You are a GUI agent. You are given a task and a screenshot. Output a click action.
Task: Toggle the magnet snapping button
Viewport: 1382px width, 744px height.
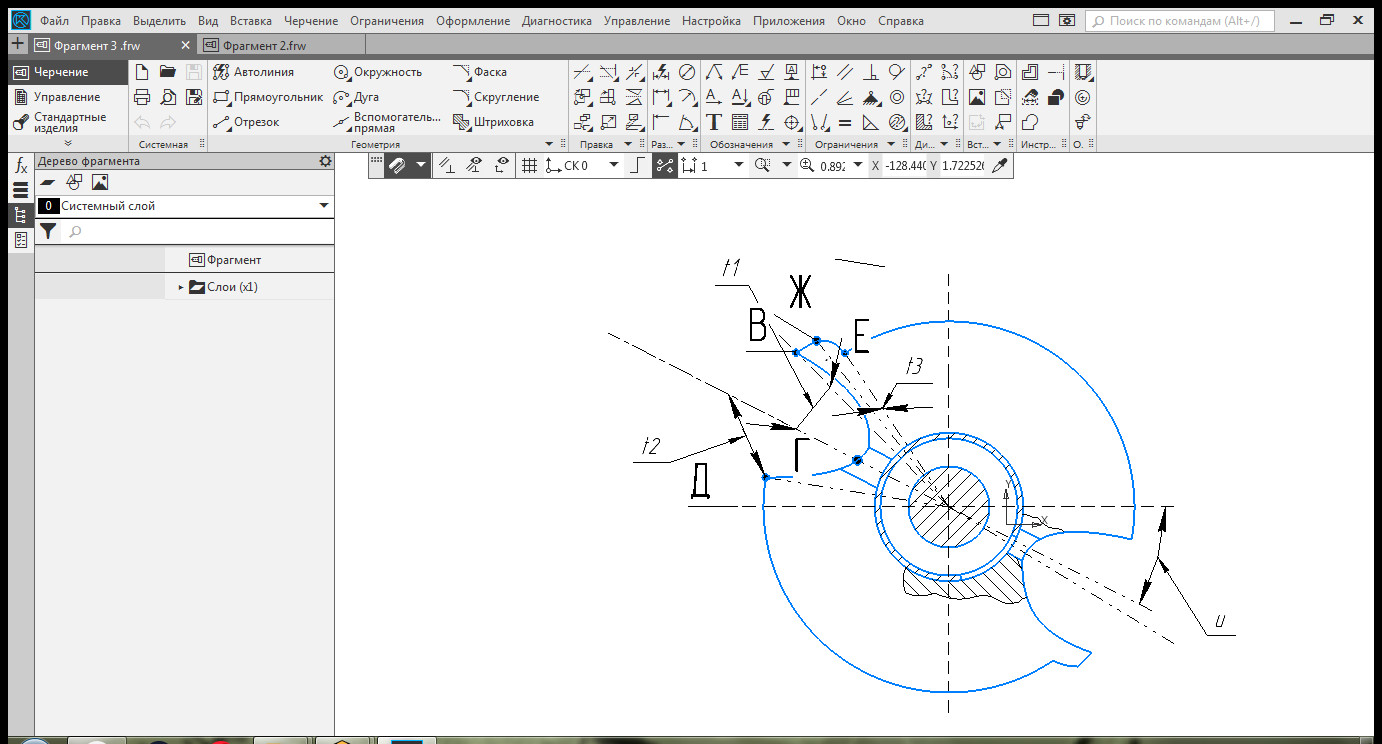click(x=397, y=166)
